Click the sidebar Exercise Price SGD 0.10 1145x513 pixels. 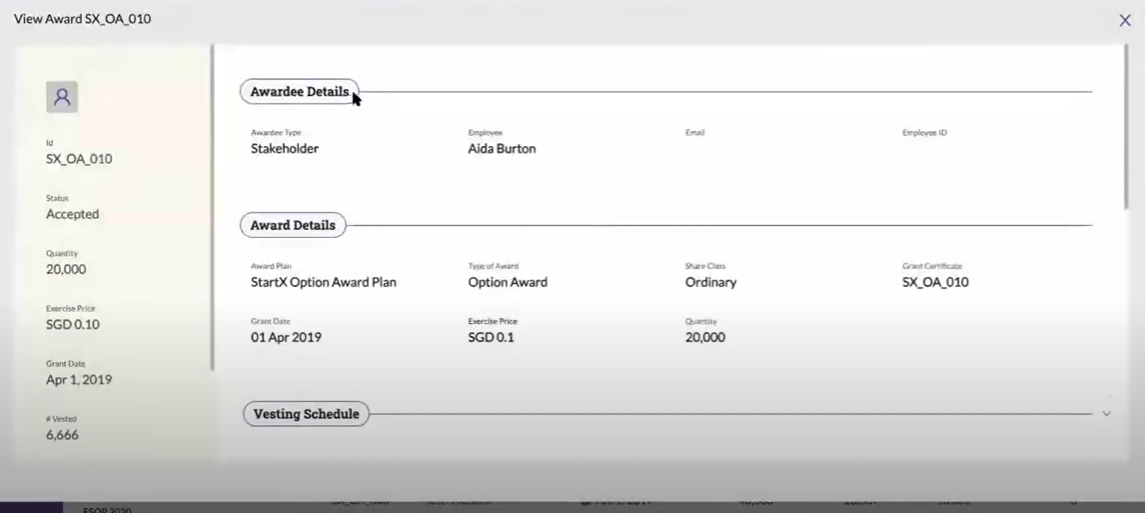click(73, 325)
